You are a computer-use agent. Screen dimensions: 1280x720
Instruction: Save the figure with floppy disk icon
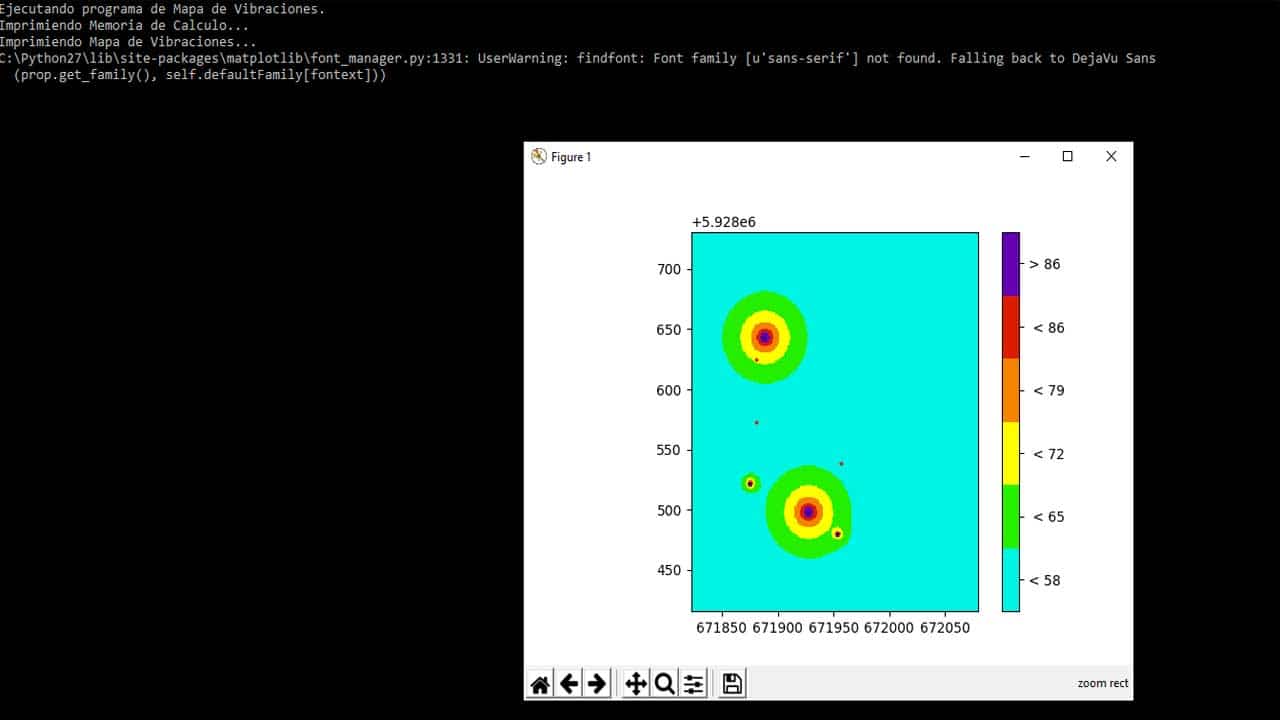(x=732, y=684)
